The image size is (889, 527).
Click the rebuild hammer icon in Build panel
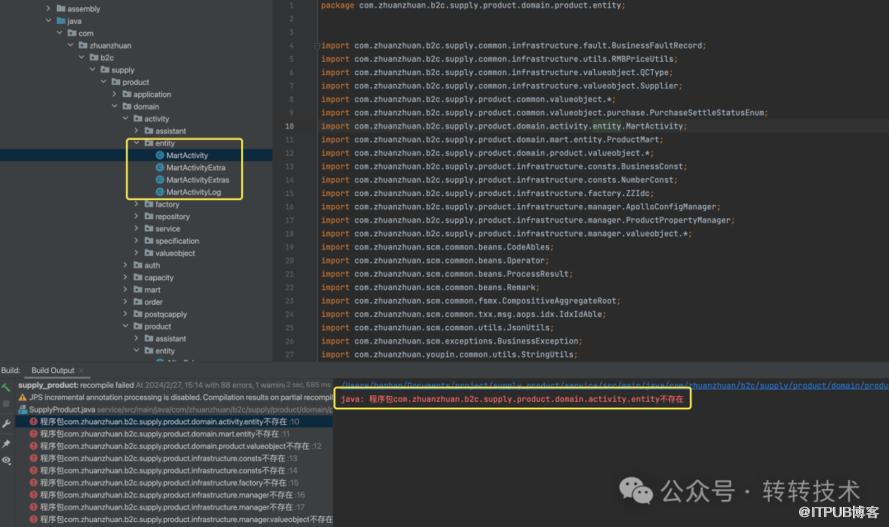(6, 388)
